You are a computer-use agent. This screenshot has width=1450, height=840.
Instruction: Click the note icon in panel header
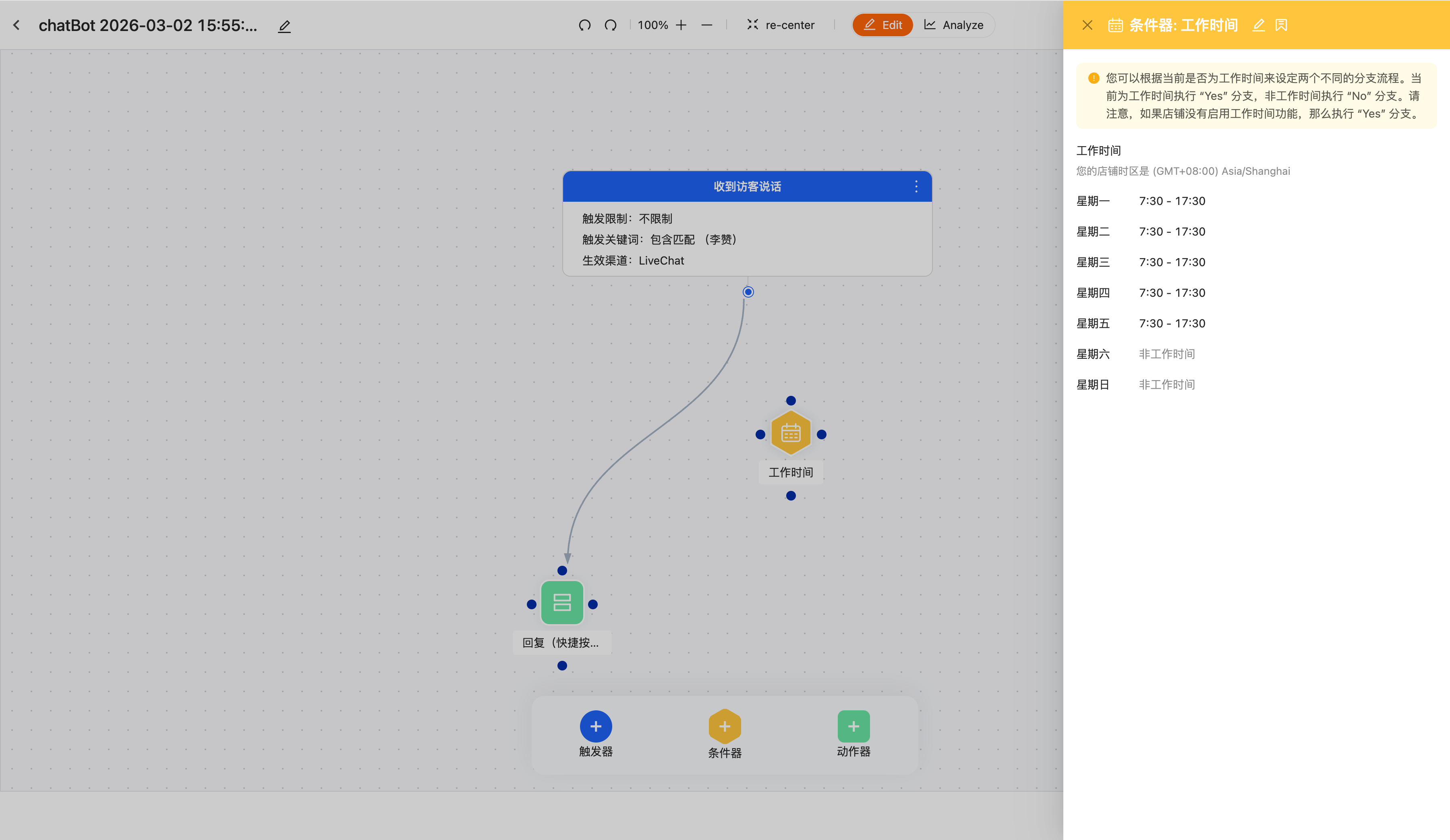(x=1281, y=25)
